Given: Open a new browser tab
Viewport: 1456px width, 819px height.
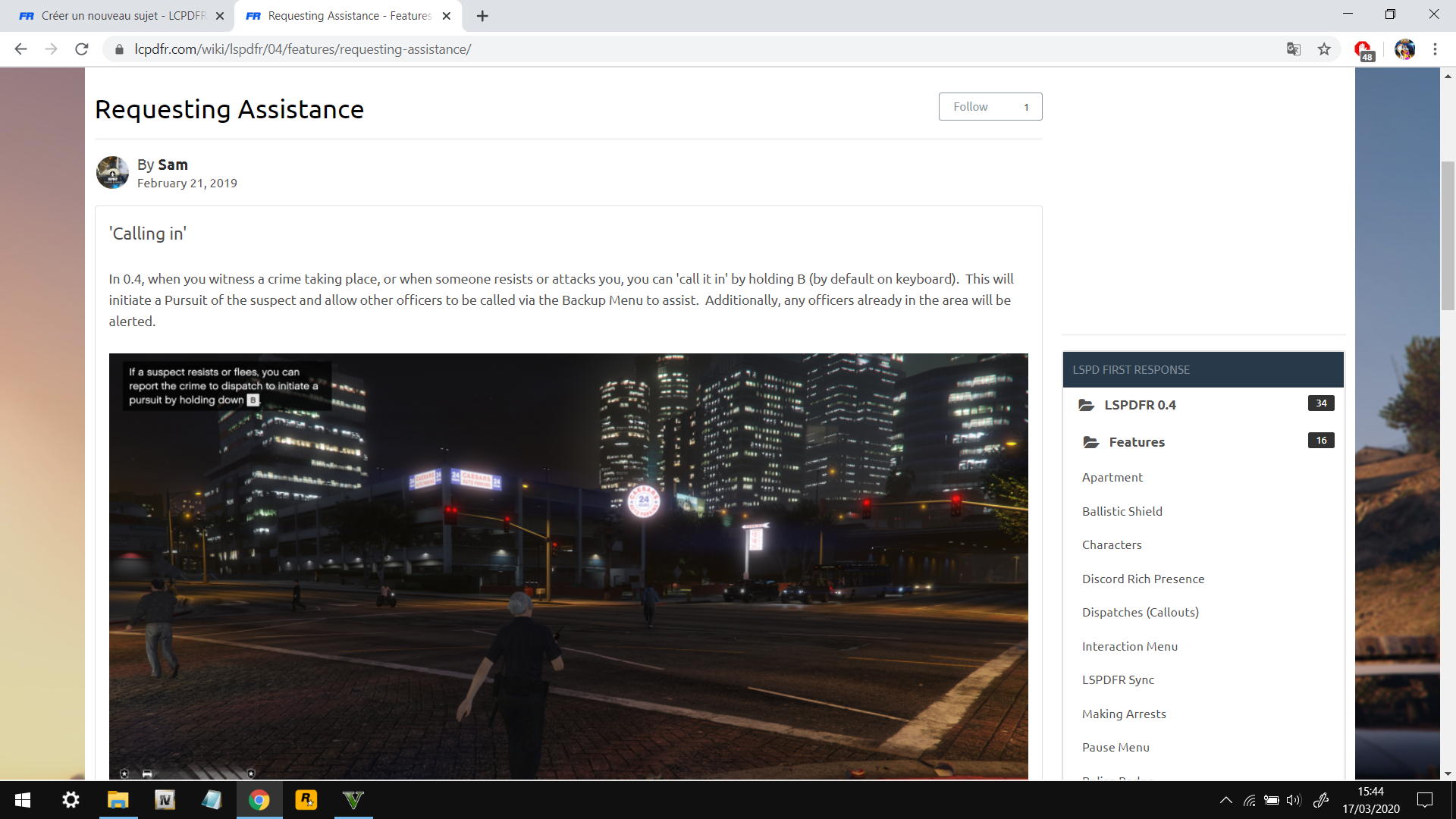Looking at the screenshot, I should click(x=482, y=16).
